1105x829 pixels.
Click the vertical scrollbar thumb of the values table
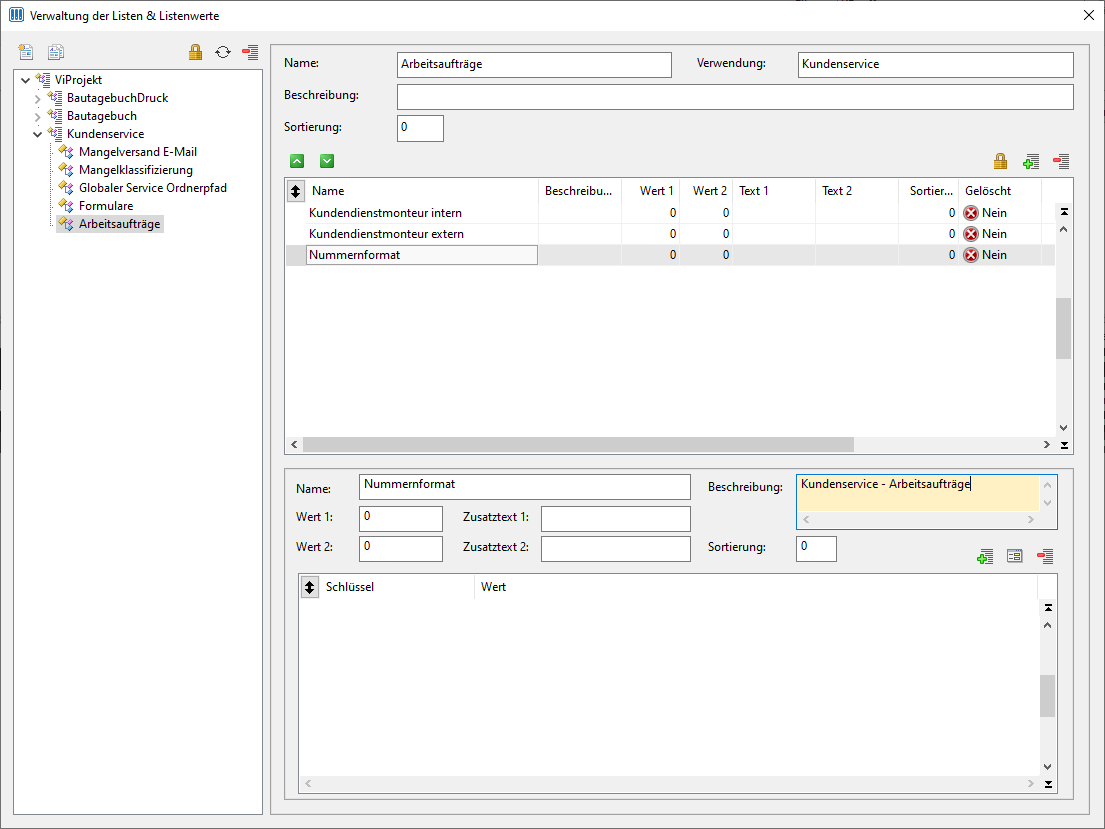(x=1063, y=328)
